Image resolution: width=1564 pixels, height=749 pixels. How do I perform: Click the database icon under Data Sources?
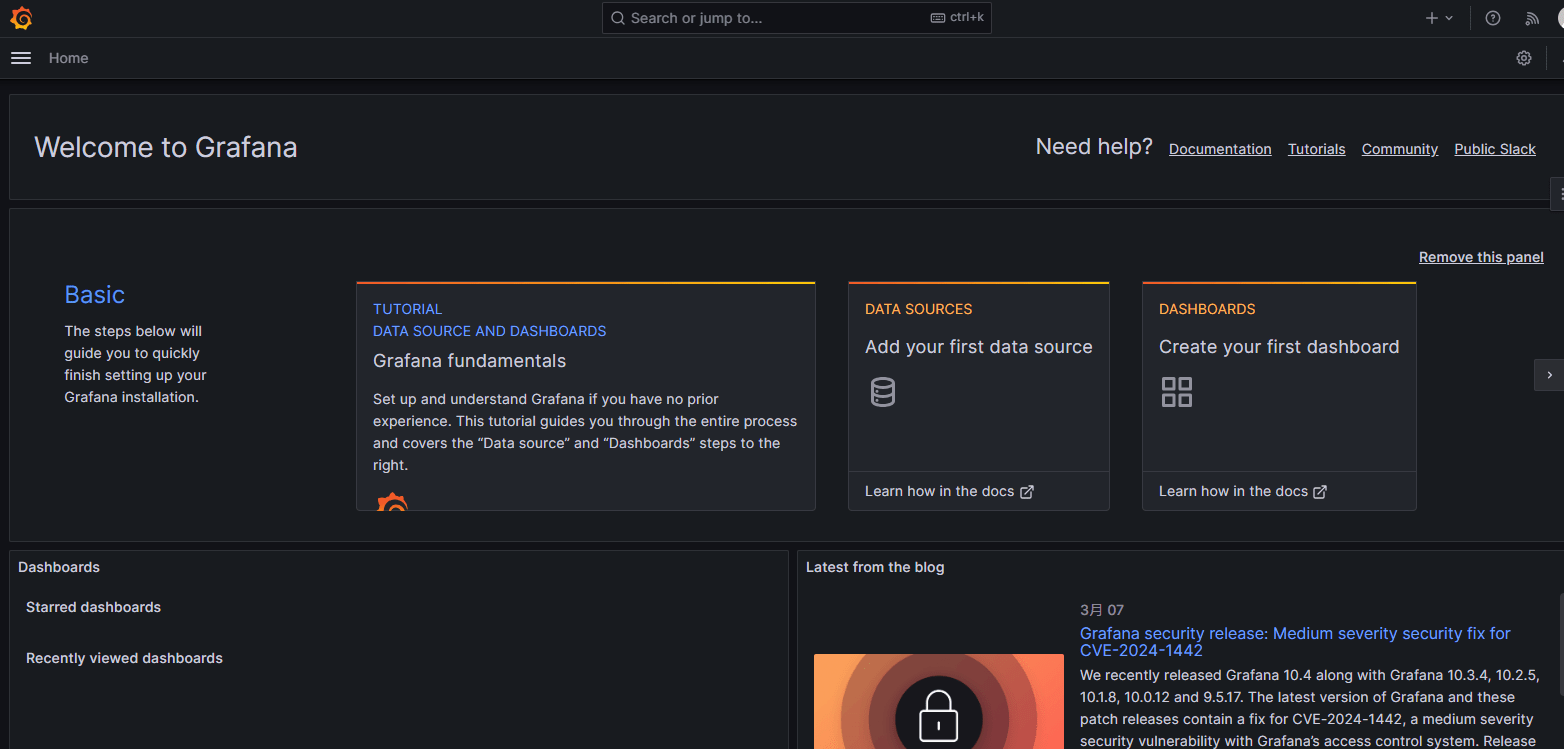tap(883, 392)
